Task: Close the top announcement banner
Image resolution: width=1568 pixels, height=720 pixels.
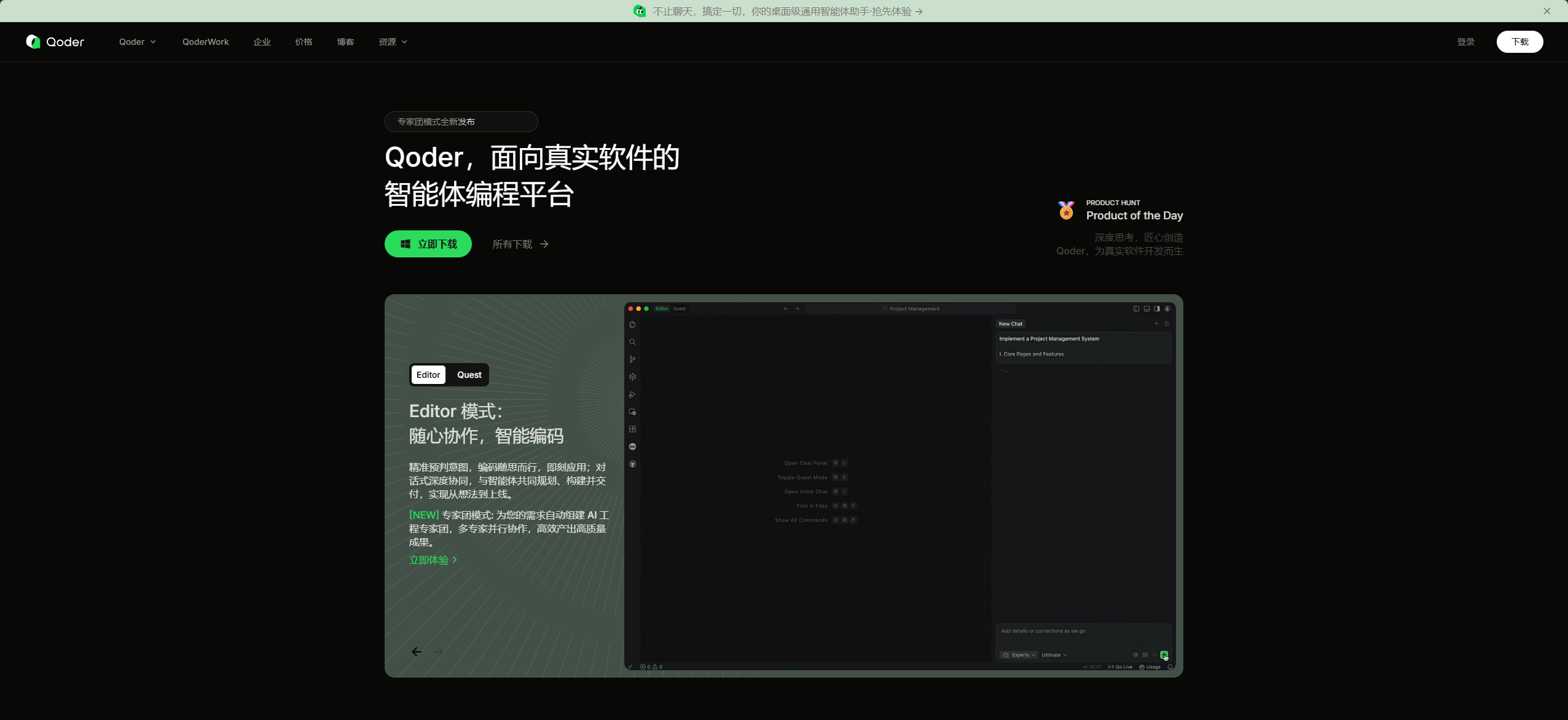Action: [x=1547, y=11]
